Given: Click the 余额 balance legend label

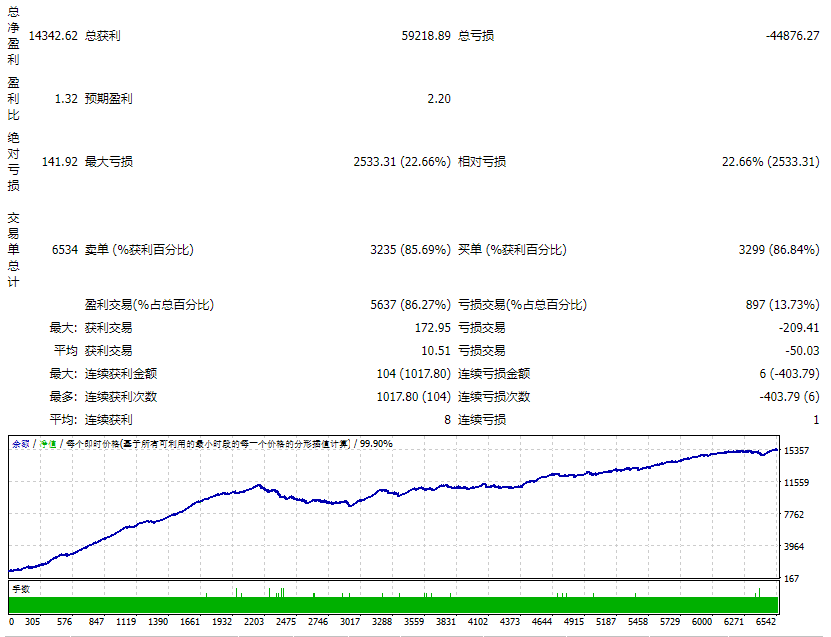Looking at the screenshot, I should point(21,443).
